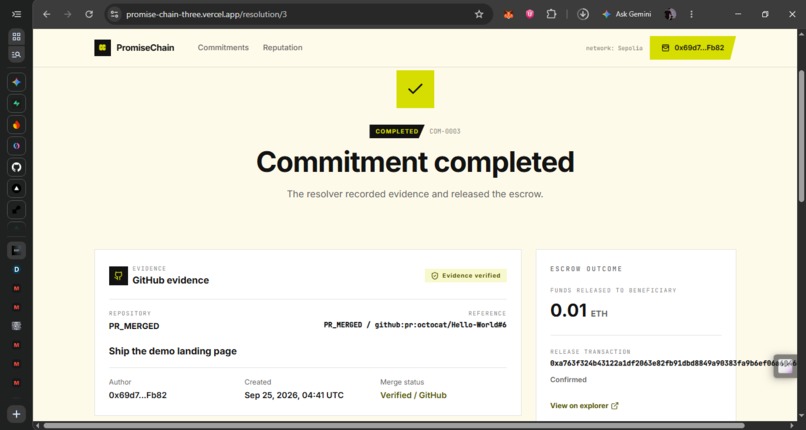Viewport: 806px width, 430px height.
Task: Select the author address 0x69d7...Fb82
Action: coord(138,395)
